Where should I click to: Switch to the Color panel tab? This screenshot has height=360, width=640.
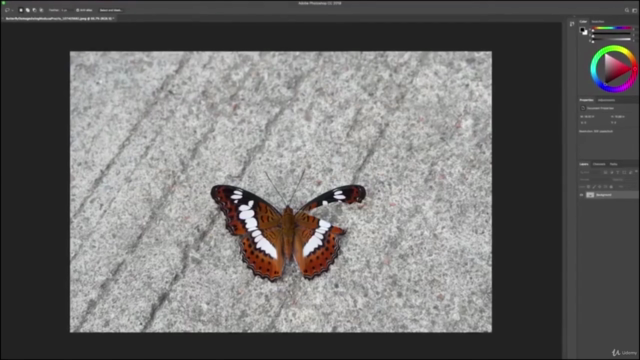tap(583, 22)
